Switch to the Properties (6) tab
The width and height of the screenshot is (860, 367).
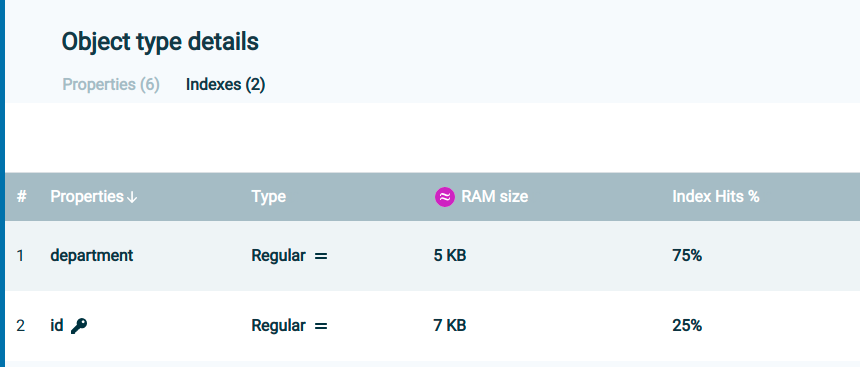tap(111, 84)
